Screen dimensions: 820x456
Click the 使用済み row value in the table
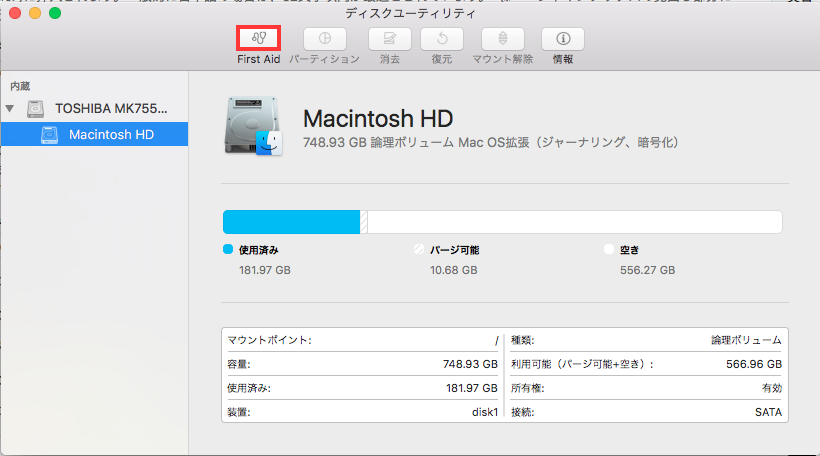tap(472, 388)
